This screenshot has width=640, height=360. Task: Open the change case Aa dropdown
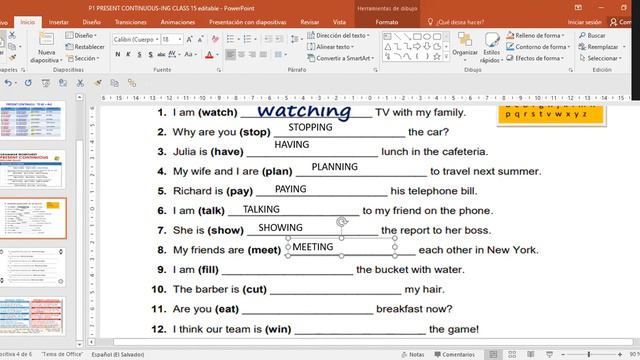[x=191, y=54]
